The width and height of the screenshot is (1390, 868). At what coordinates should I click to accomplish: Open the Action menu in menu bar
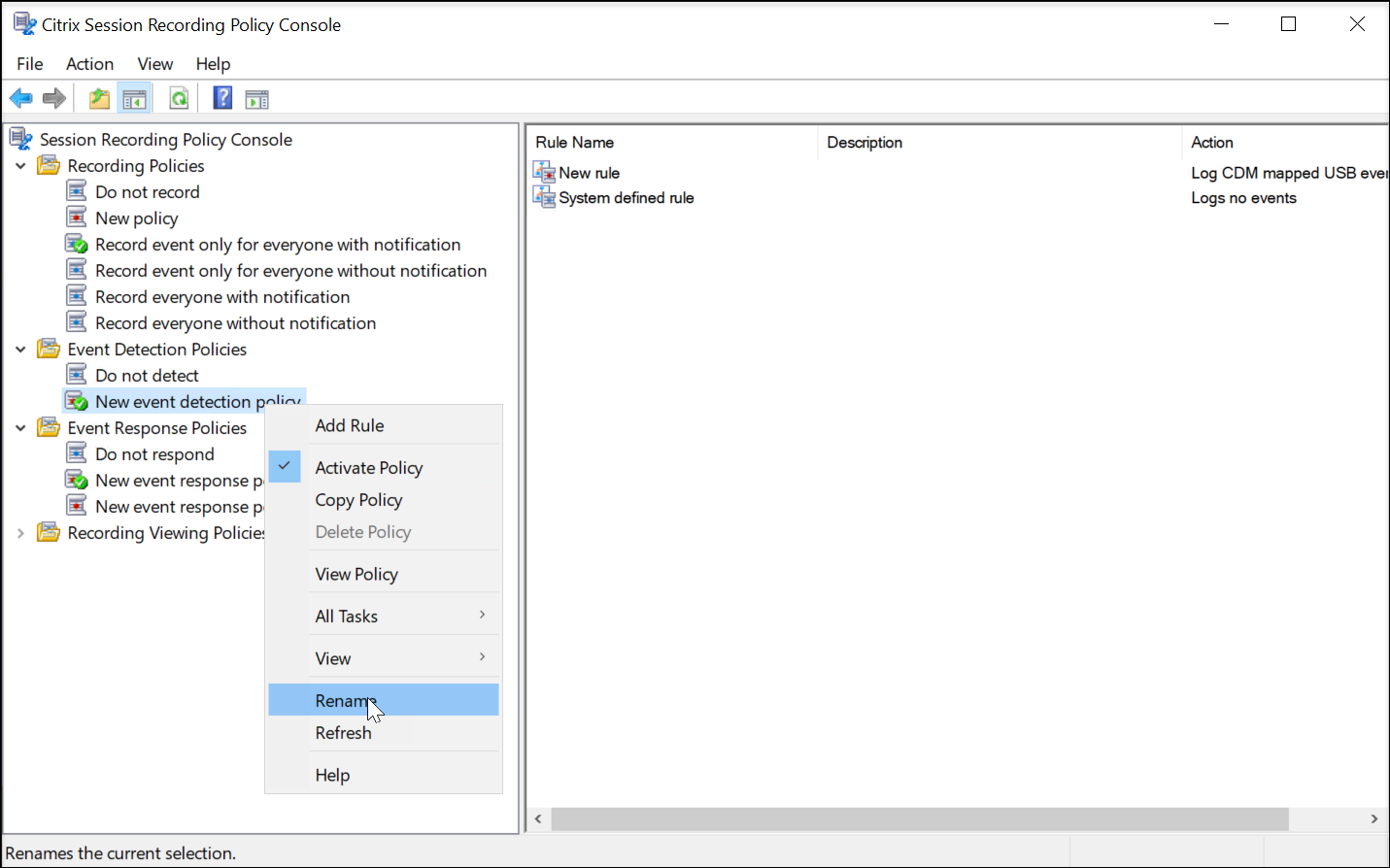click(89, 64)
